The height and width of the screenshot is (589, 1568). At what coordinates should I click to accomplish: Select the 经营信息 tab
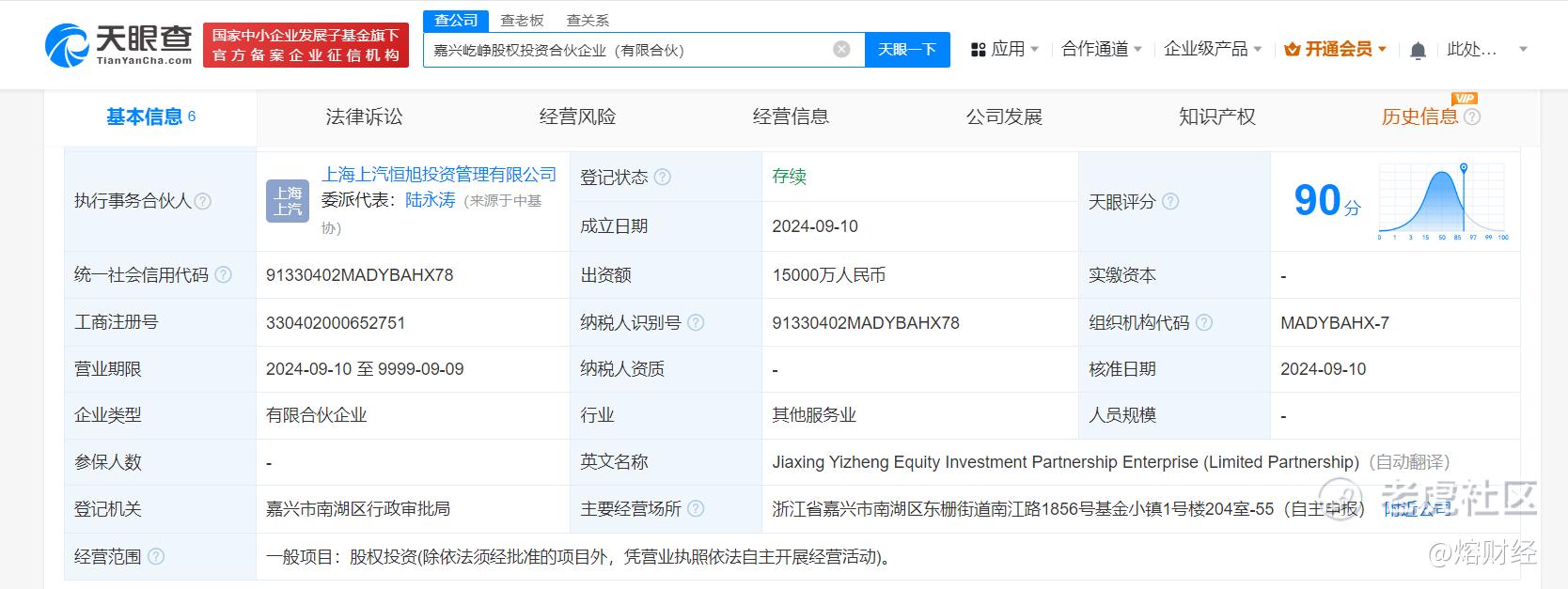(x=791, y=116)
